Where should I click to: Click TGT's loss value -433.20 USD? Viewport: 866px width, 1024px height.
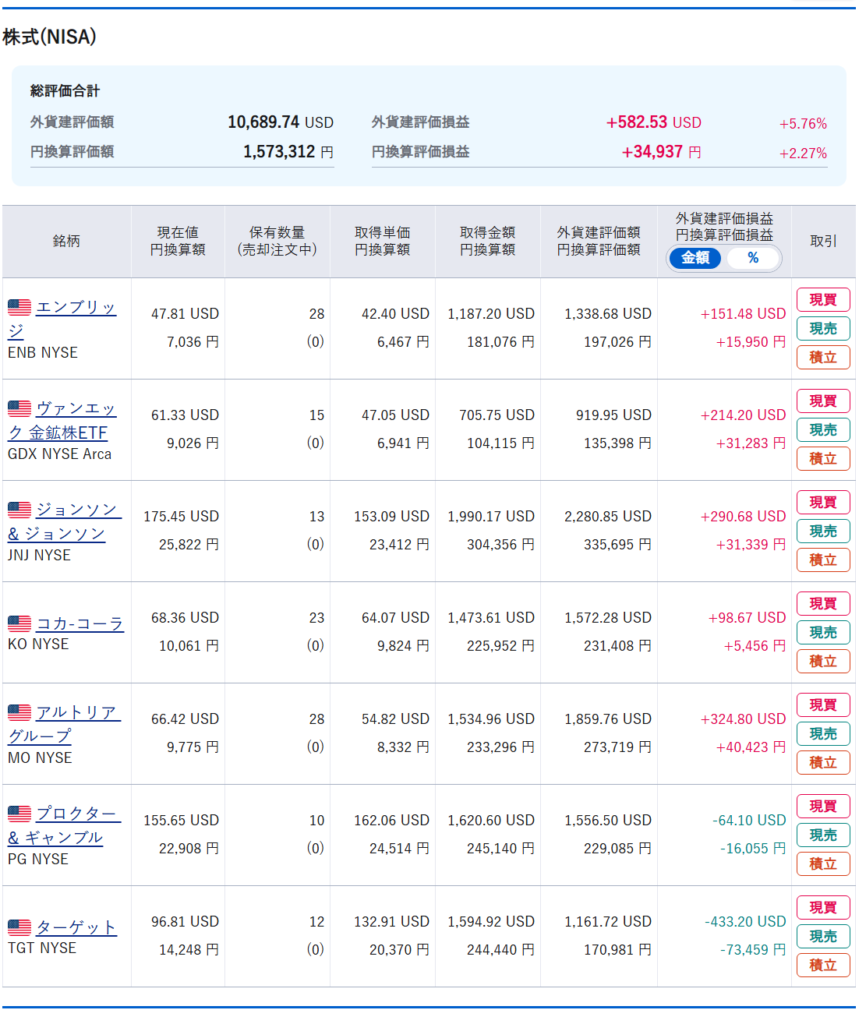tap(745, 921)
